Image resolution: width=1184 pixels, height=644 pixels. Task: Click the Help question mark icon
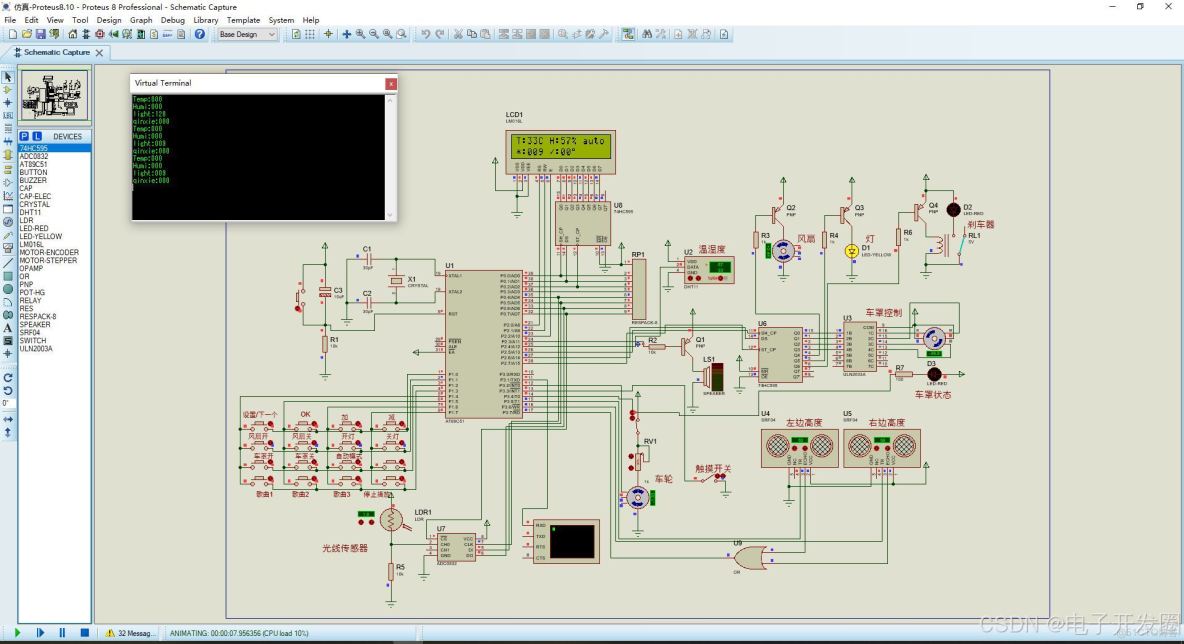[200, 34]
